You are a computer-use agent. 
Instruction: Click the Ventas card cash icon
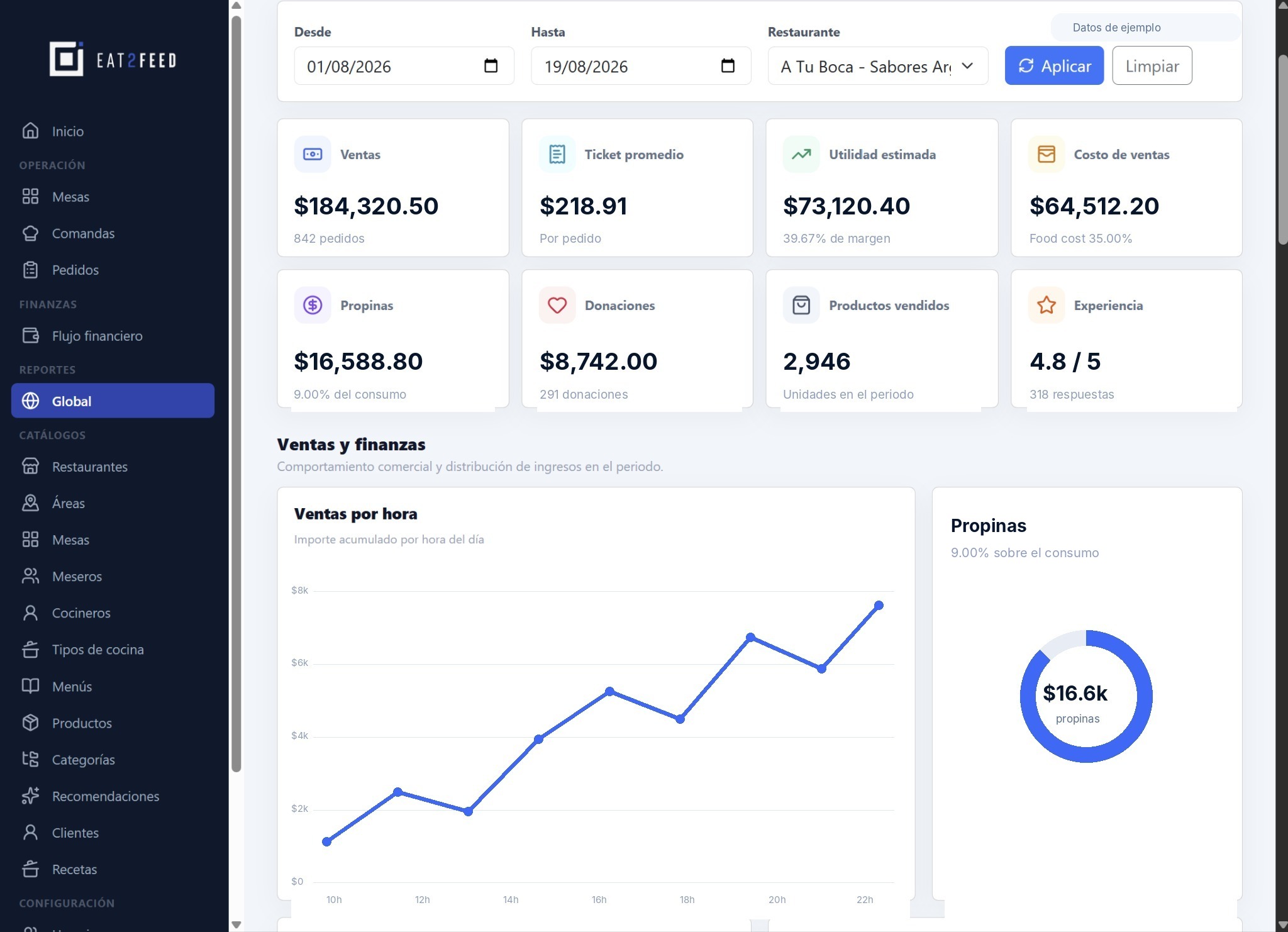click(x=313, y=154)
